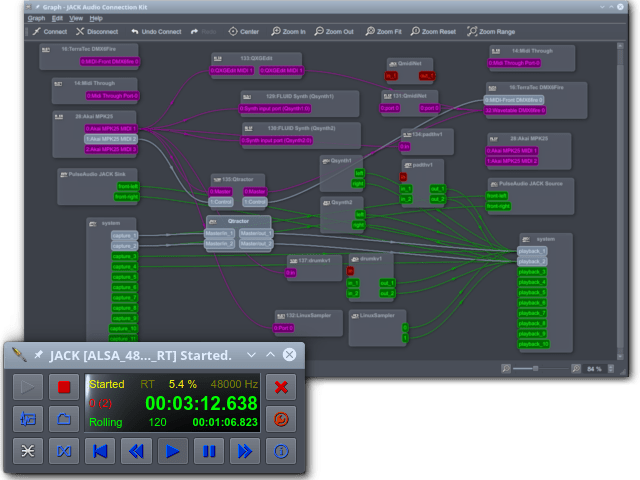Click Zoom Reset in the toolbar
640x480 pixels.
click(433, 31)
